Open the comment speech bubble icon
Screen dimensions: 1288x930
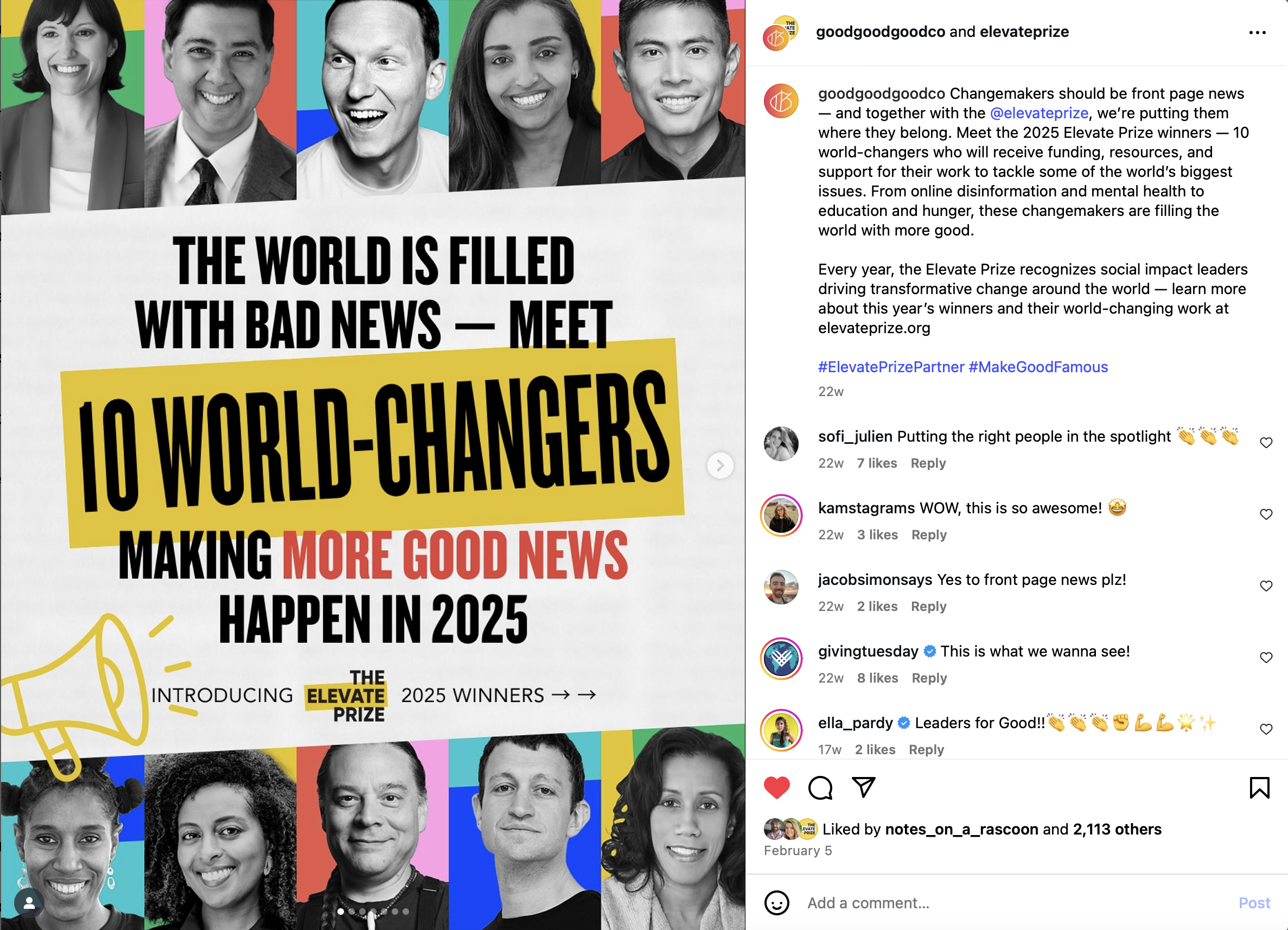[820, 788]
